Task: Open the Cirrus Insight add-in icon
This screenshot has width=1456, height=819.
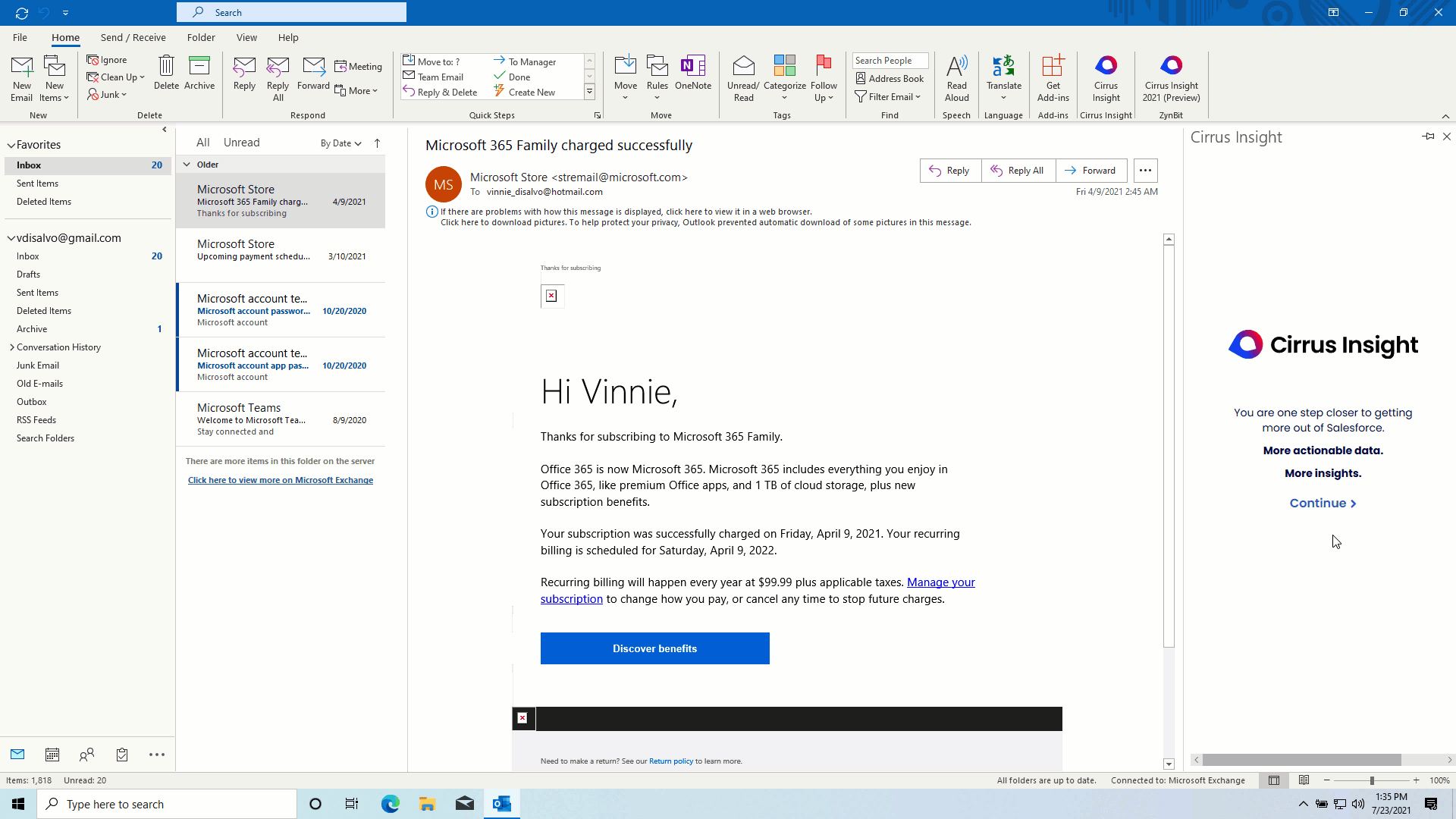Action: pos(1106,66)
